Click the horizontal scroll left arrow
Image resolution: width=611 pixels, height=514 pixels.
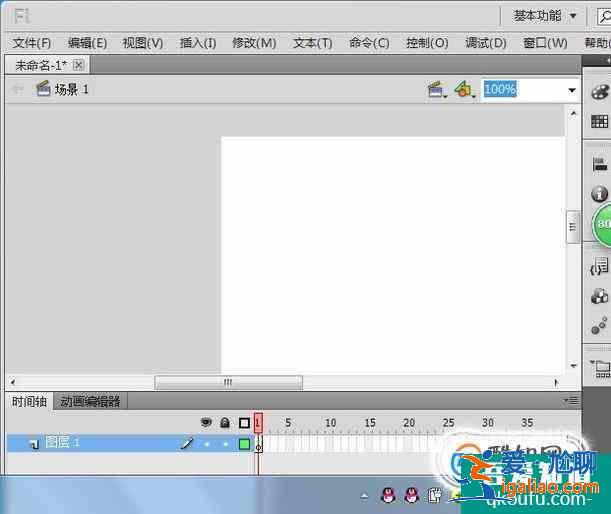coord(13,382)
